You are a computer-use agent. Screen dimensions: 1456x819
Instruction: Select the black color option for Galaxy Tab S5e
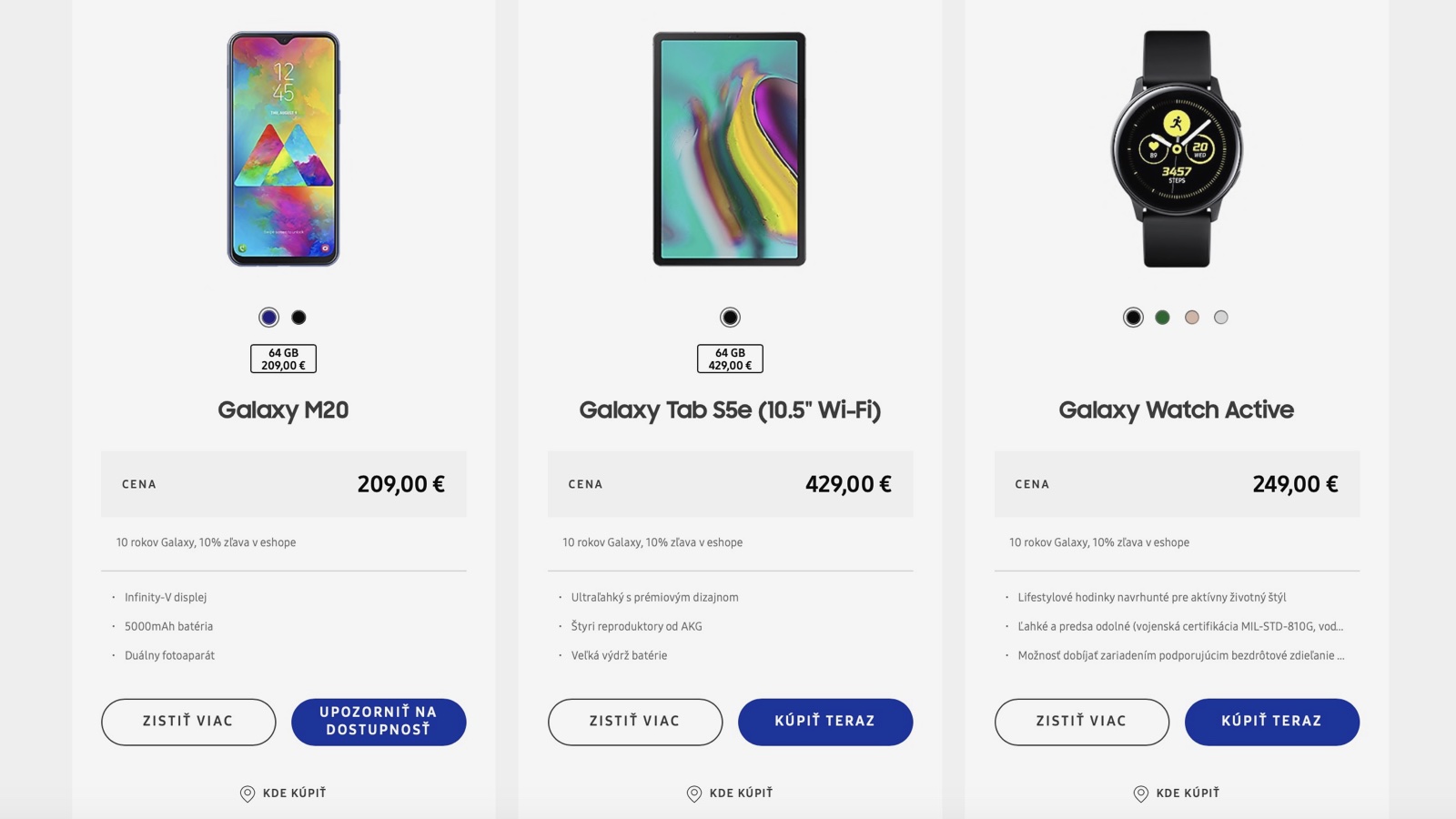(731, 317)
